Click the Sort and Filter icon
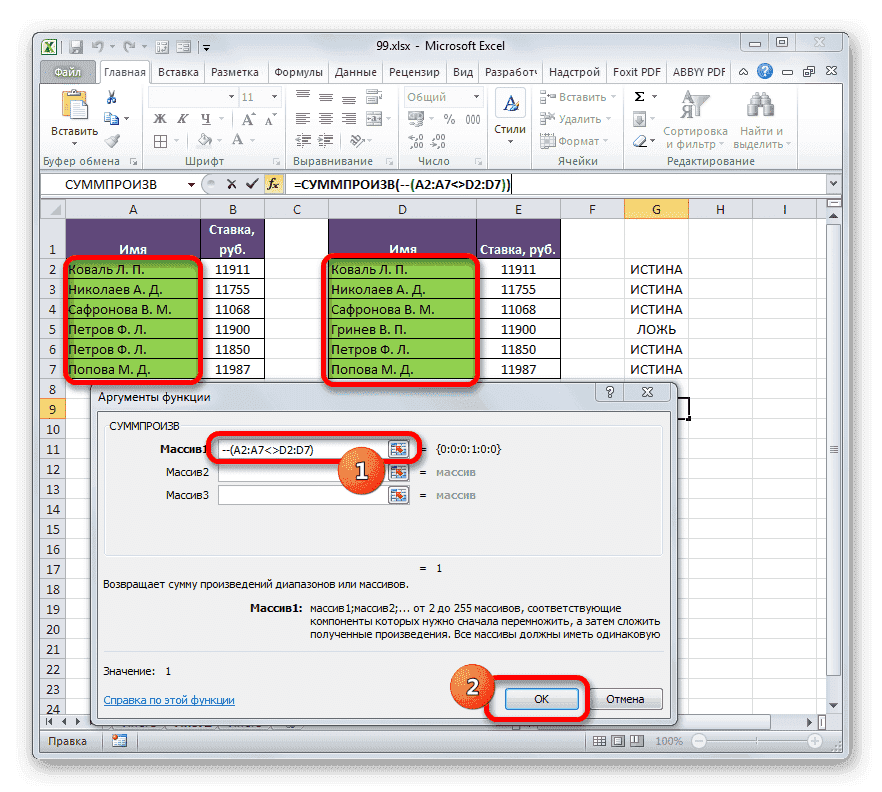 point(695,103)
